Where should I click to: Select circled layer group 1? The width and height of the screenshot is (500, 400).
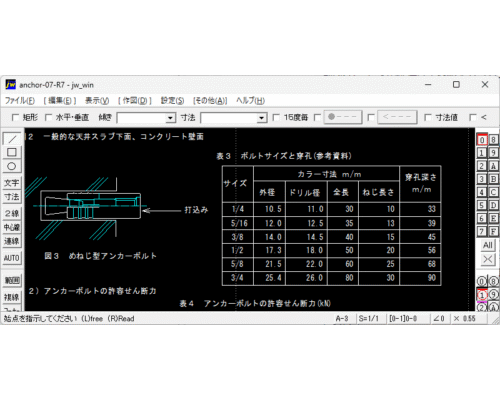point(482,295)
